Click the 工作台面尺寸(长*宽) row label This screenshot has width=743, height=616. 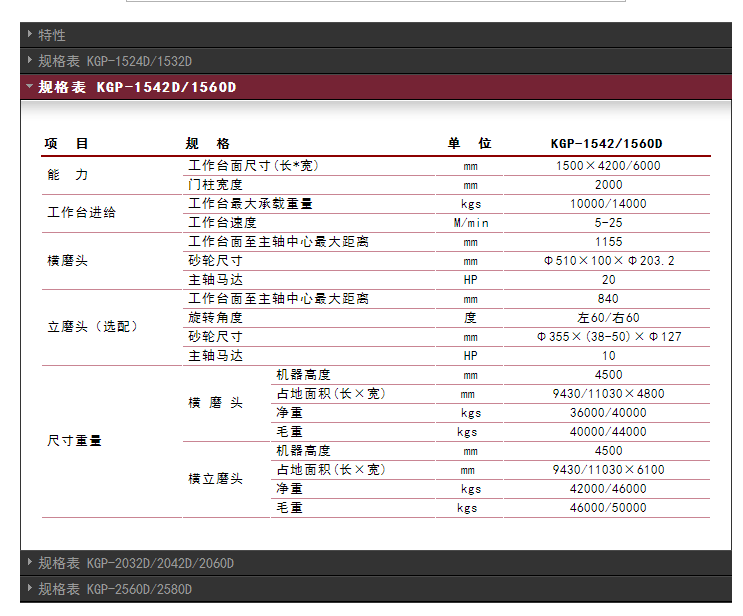254,166
